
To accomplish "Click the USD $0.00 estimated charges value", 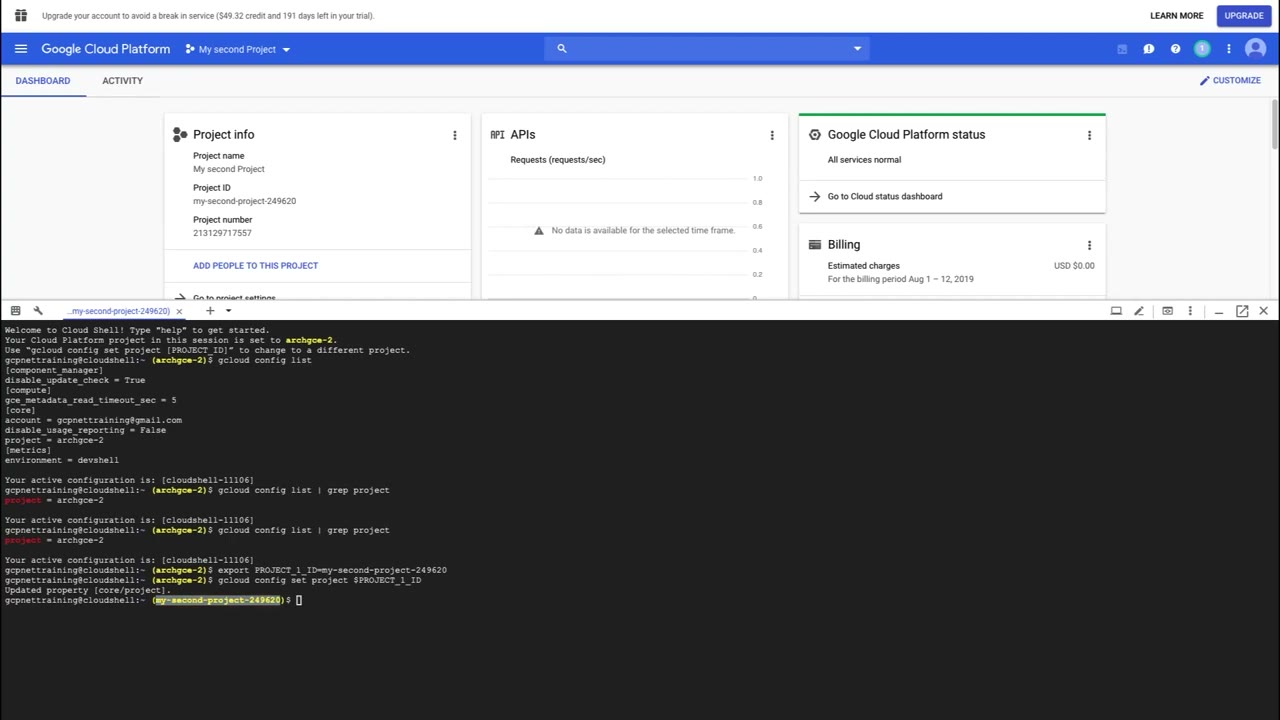I will tap(1074, 266).
